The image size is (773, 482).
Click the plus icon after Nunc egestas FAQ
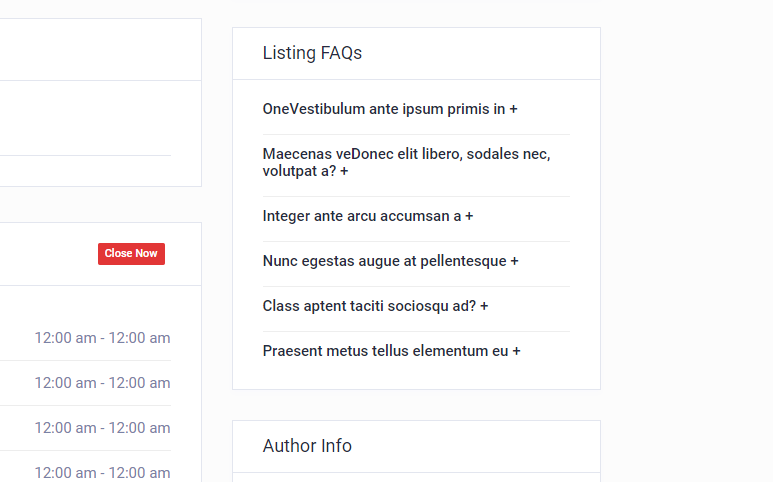pos(514,261)
